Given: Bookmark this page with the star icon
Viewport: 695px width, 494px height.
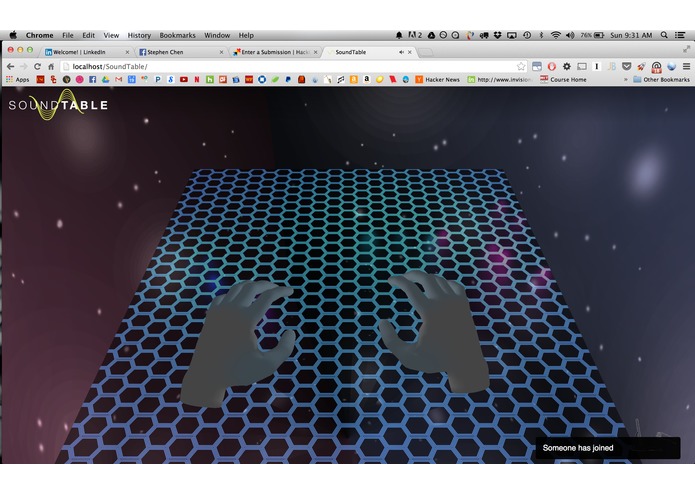Looking at the screenshot, I should point(521,66).
